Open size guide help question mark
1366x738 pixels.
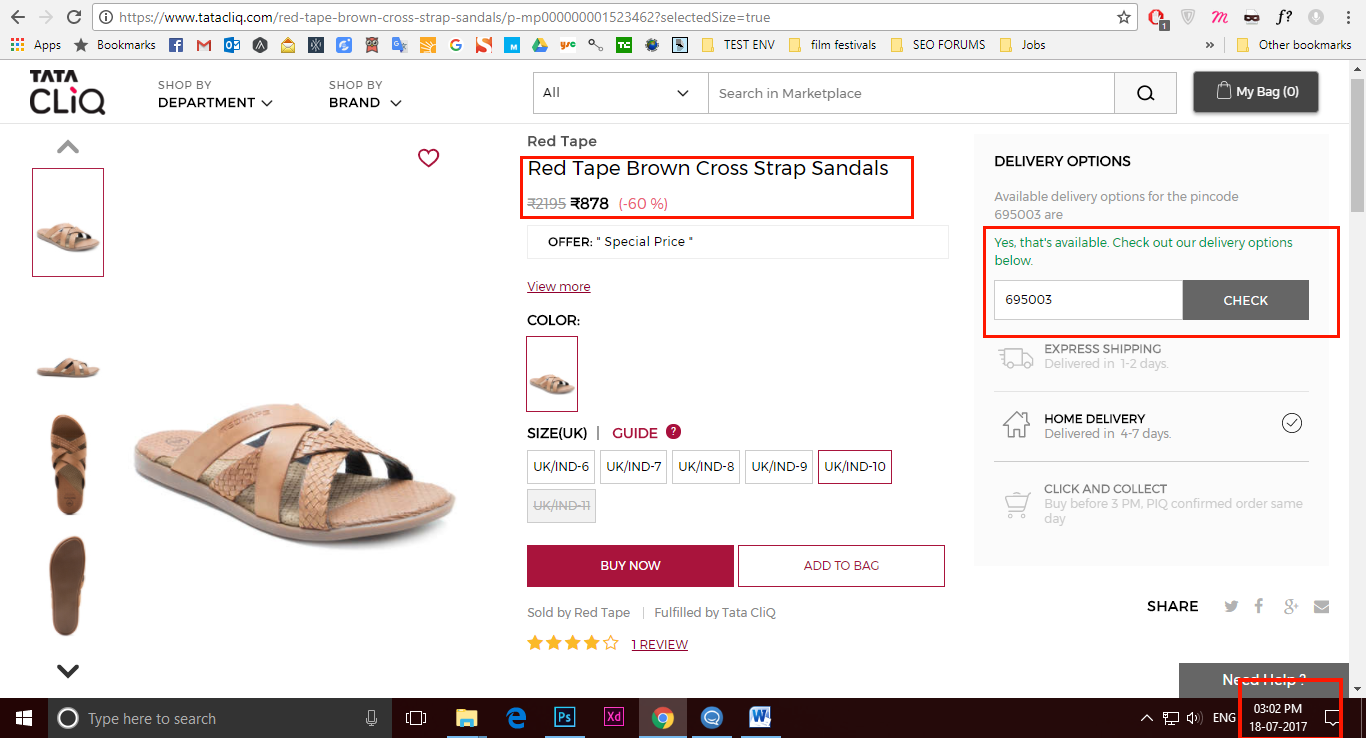tap(673, 432)
